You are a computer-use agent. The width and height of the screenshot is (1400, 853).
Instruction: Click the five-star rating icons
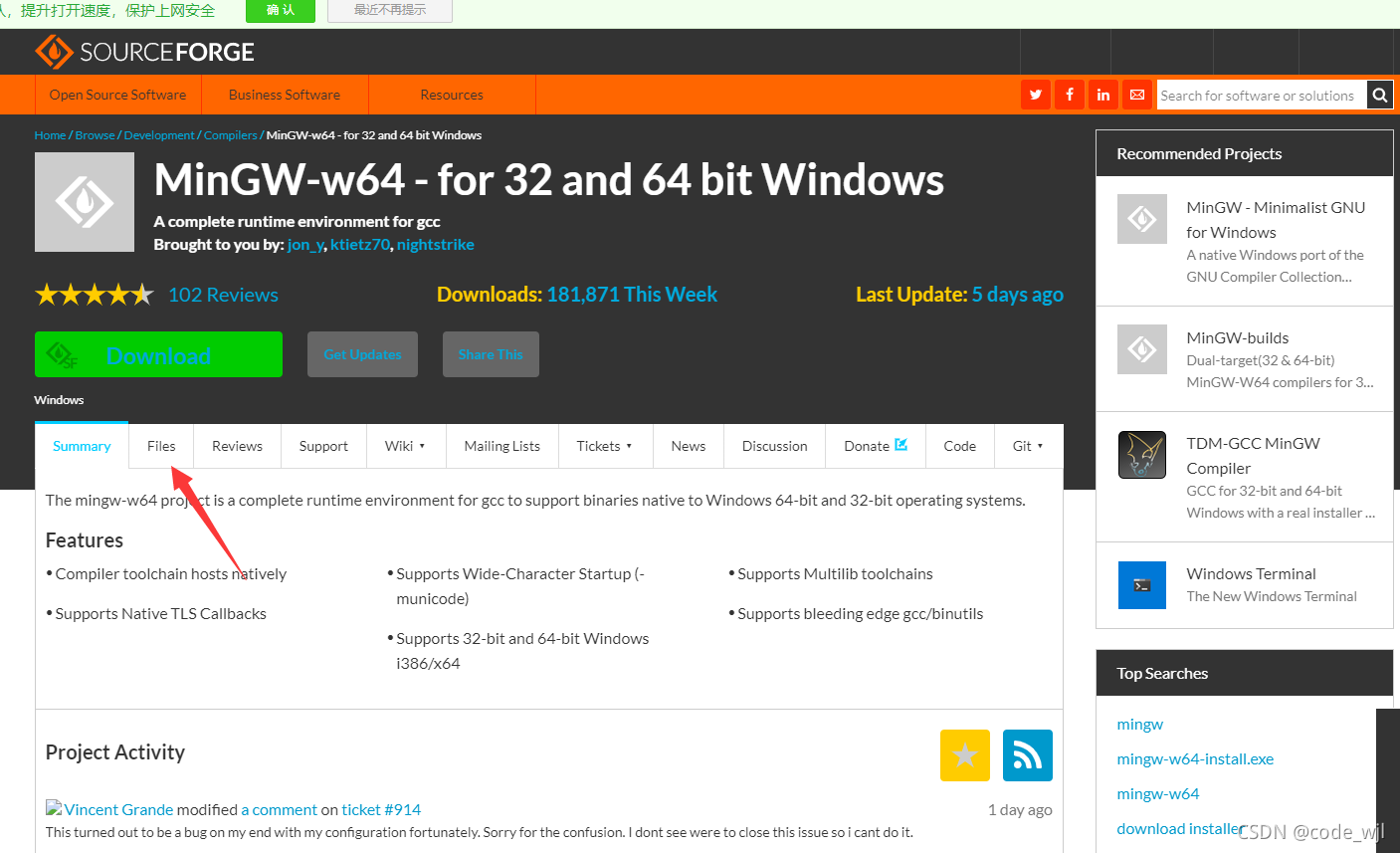click(95, 295)
